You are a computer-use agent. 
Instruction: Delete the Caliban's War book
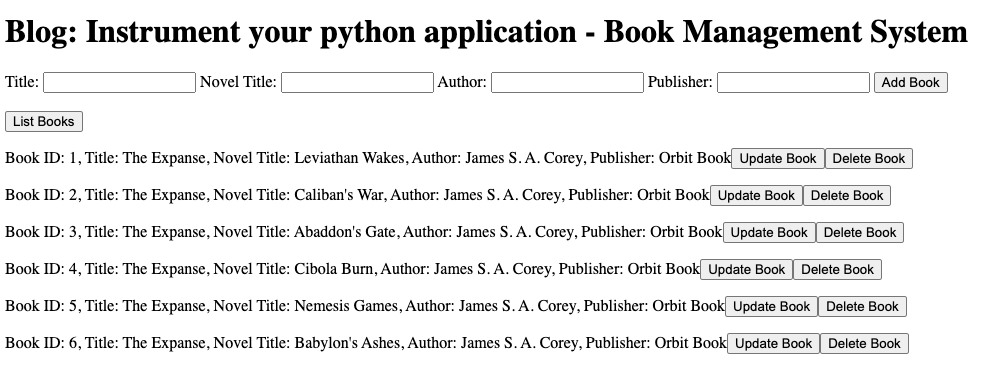click(847, 196)
